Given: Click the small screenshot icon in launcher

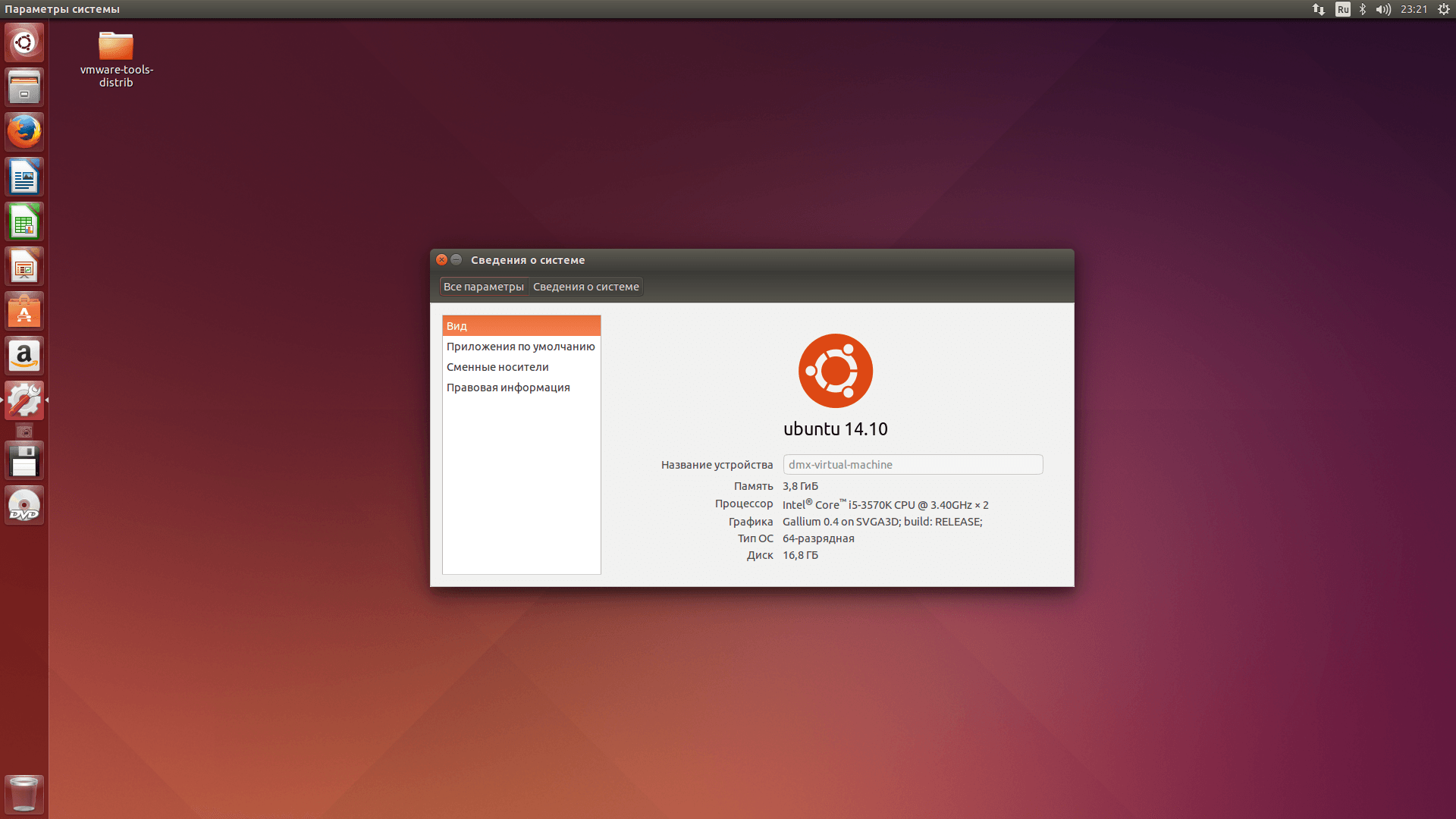Looking at the screenshot, I should pos(24,431).
